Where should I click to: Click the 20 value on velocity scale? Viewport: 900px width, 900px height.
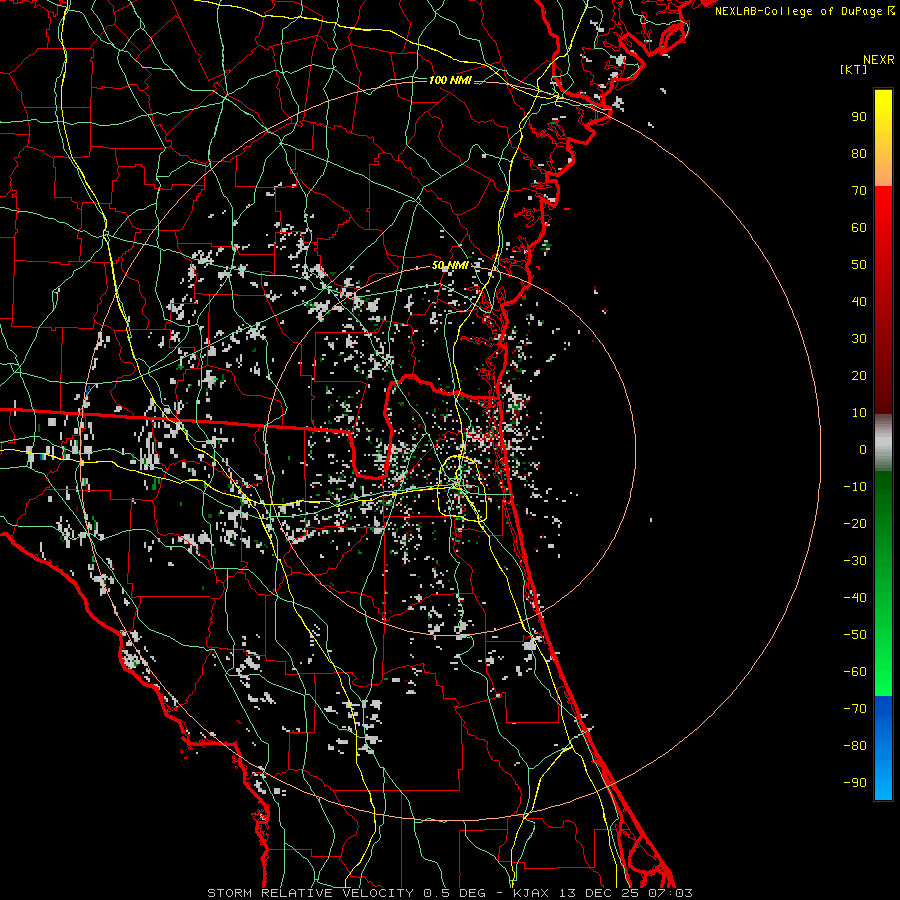[x=859, y=376]
